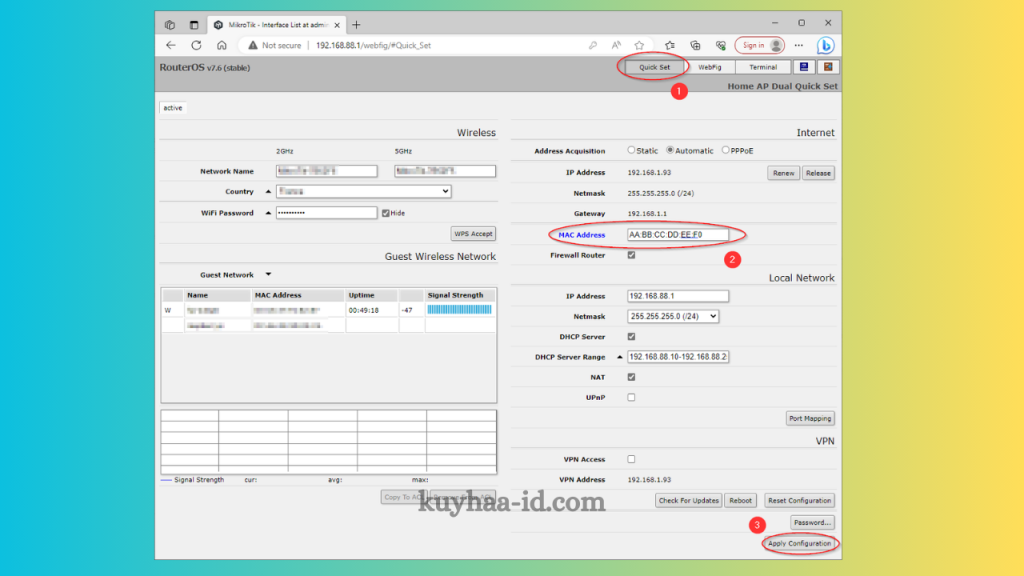Click the 2GHz Network Name field

pos(327,171)
